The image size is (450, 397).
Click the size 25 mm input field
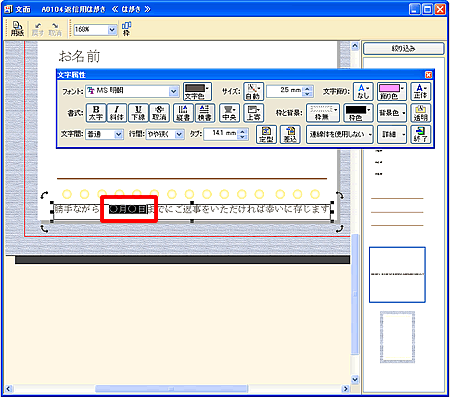285,90
